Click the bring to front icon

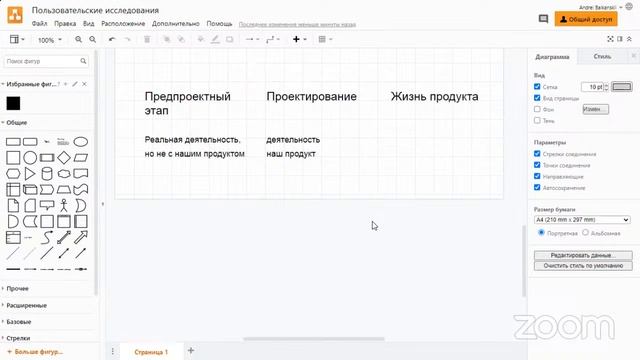pos(167,39)
